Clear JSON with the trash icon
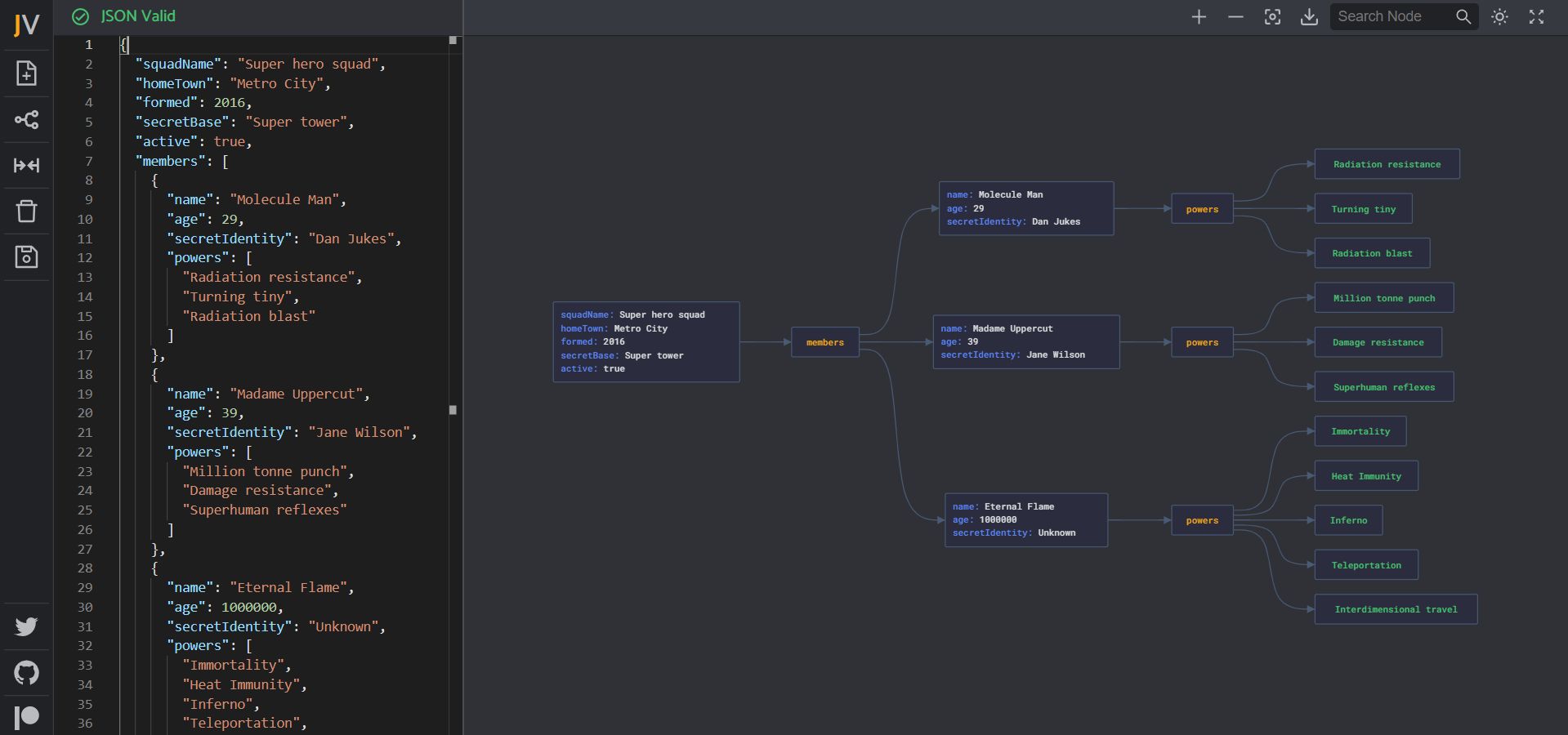The image size is (1568, 735). tap(26, 211)
